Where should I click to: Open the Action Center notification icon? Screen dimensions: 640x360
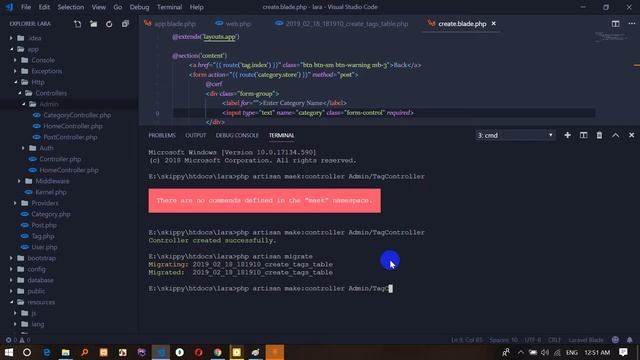[x=623, y=352]
